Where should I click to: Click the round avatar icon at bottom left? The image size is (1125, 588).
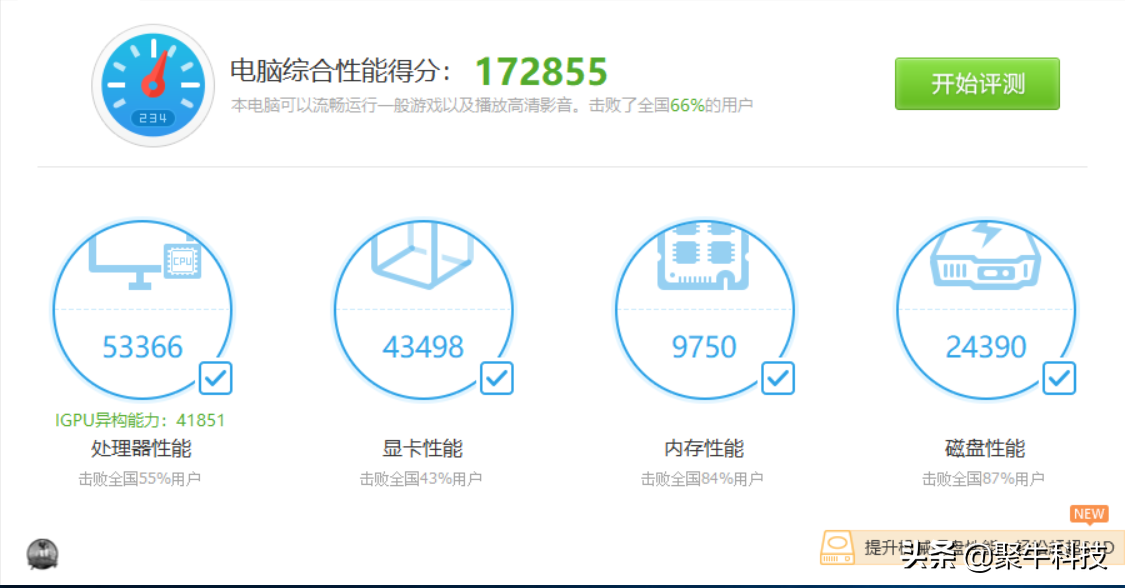pos(42,554)
